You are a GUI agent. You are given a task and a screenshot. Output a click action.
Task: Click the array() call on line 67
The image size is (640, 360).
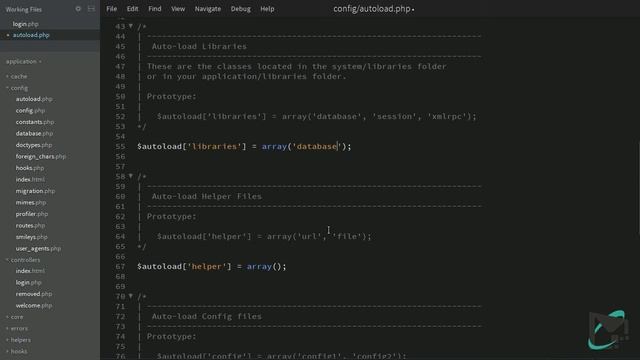coord(264,266)
